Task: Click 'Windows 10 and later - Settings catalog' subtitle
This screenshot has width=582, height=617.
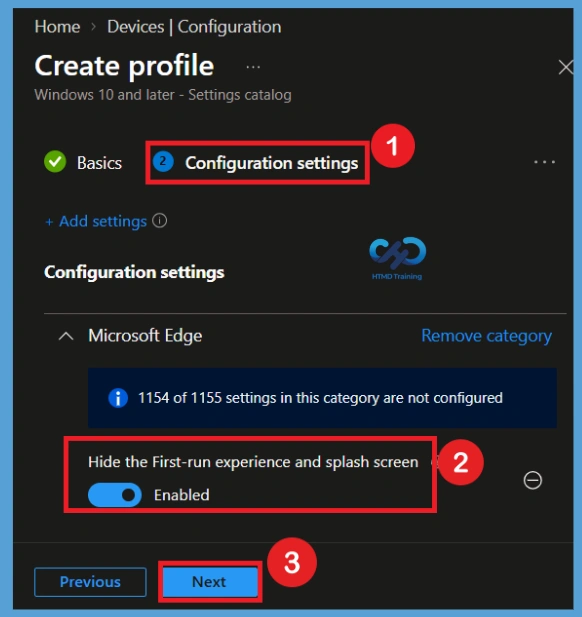Action: [x=163, y=95]
